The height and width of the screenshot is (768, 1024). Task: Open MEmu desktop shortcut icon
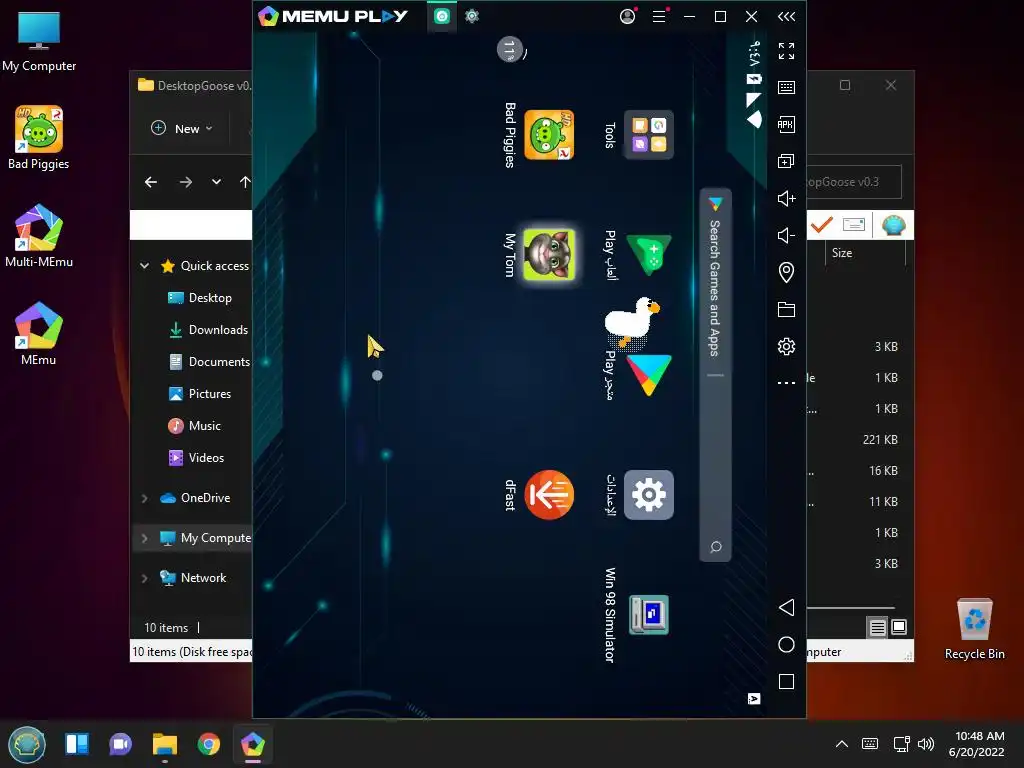(39, 334)
